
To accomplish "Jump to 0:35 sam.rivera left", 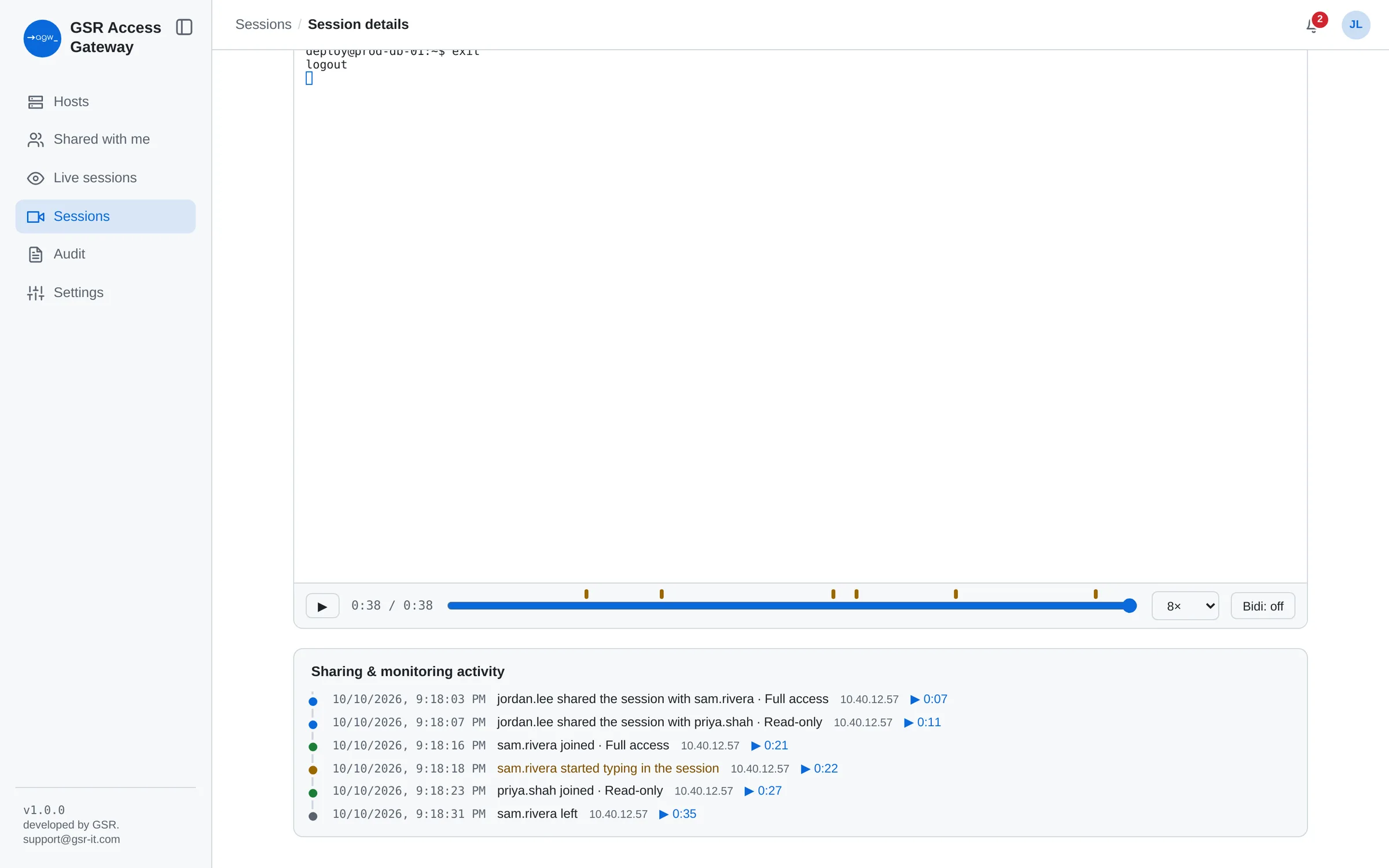I will [x=678, y=814].
